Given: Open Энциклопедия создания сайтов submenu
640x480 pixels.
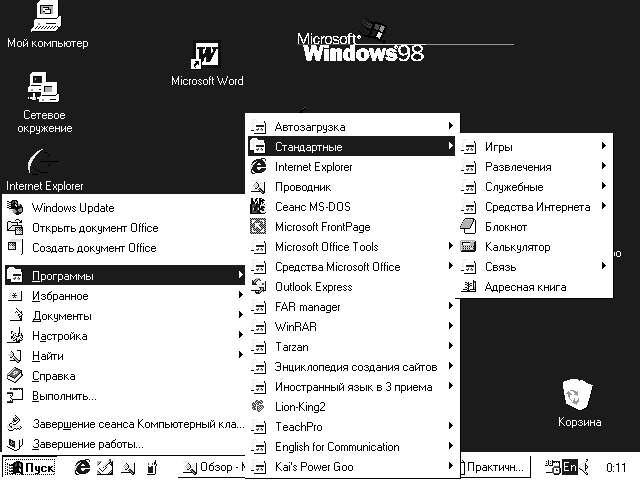Looking at the screenshot, I should [352, 367].
